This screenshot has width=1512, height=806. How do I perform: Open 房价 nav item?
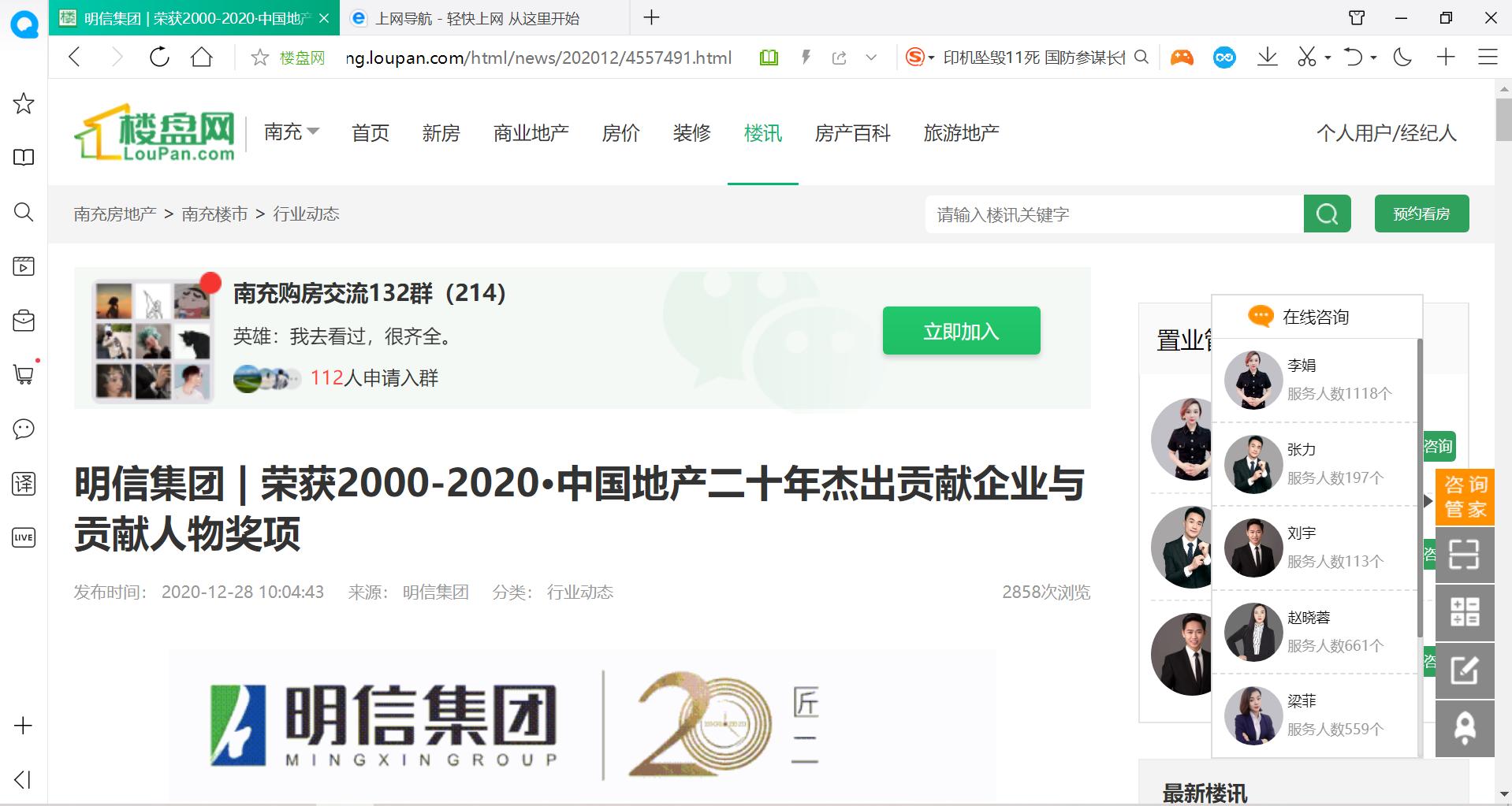coord(621,133)
